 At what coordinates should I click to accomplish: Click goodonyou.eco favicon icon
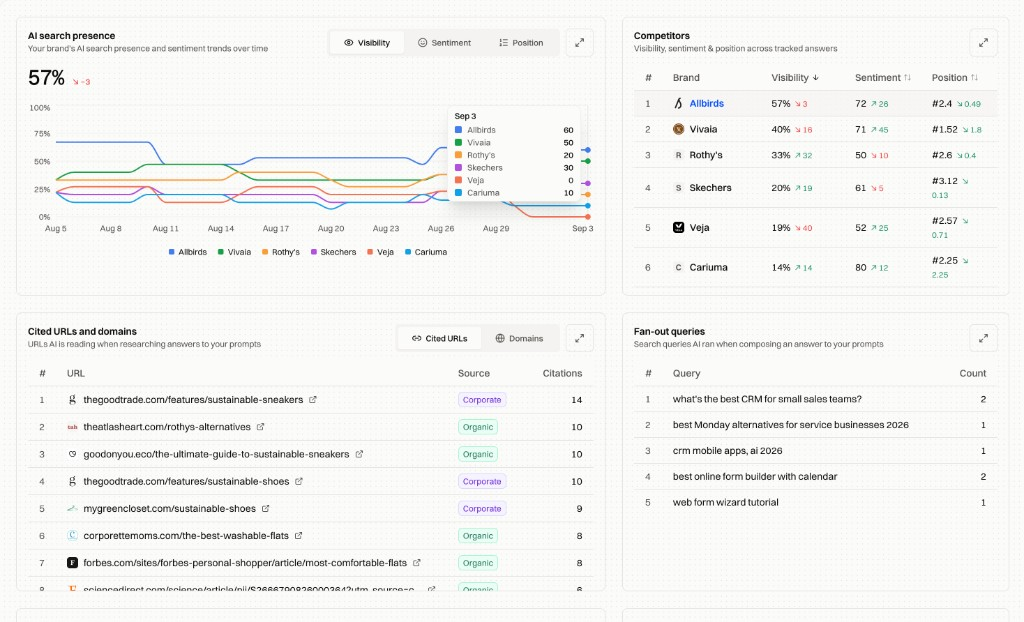coord(72,454)
